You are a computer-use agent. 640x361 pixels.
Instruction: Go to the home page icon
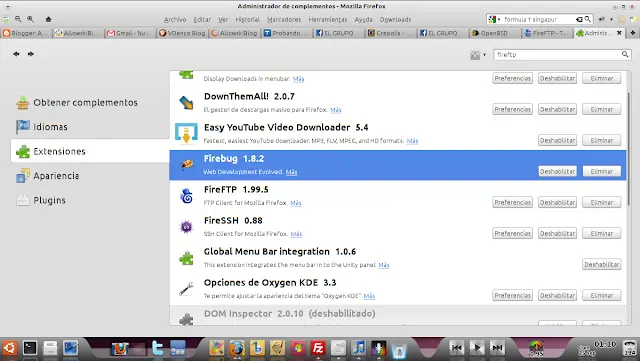48,19
